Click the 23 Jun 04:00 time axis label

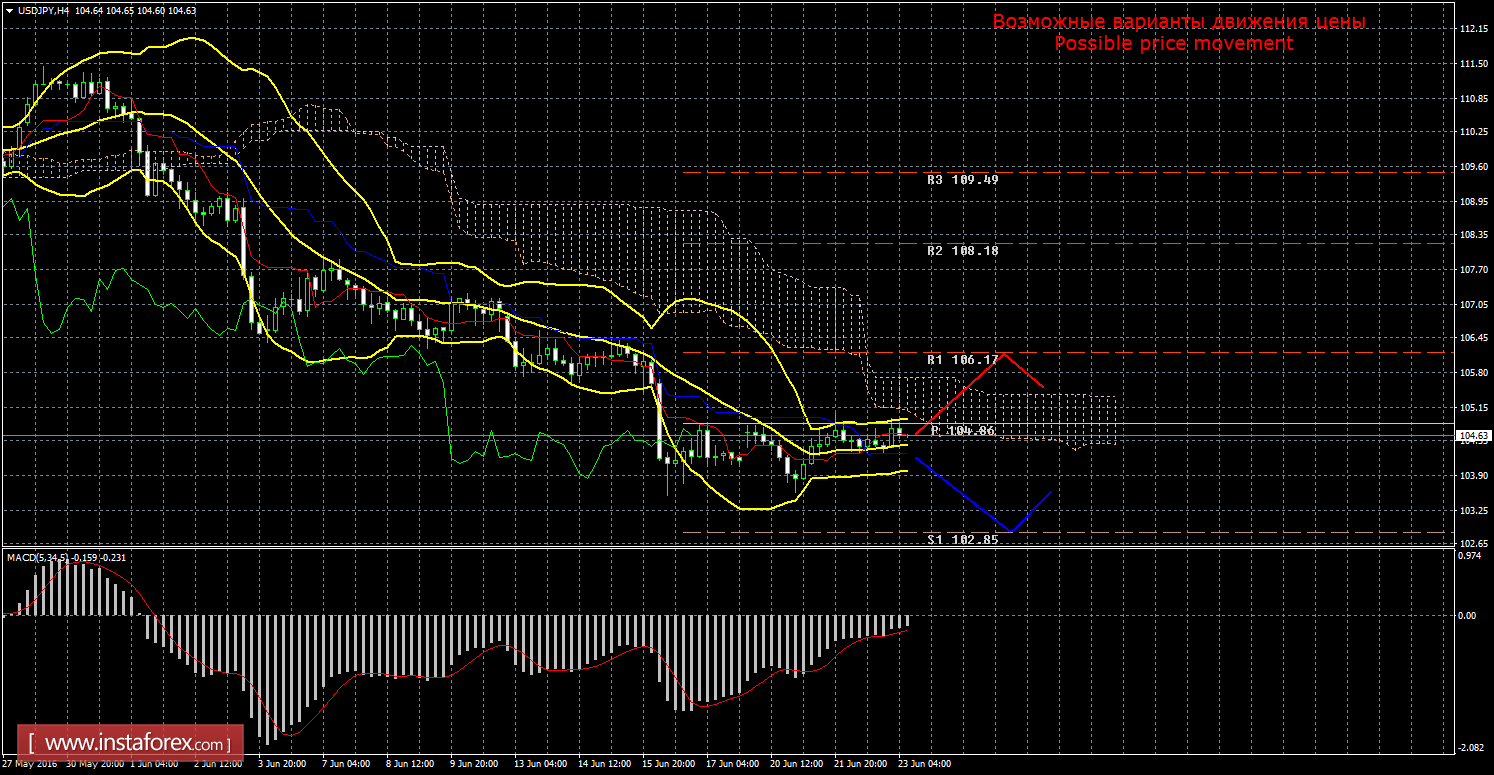pos(925,763)
